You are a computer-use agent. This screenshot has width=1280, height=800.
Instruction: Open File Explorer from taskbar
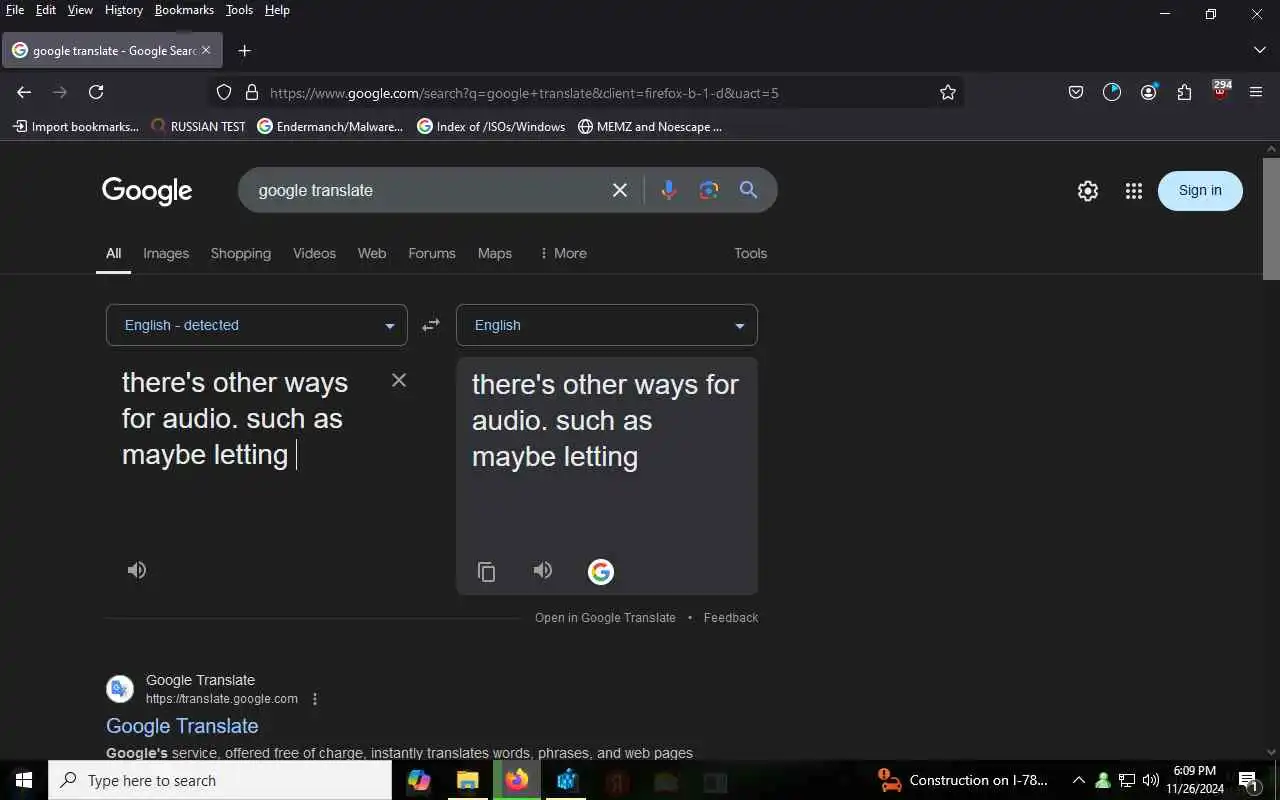(x=468, y=780)
